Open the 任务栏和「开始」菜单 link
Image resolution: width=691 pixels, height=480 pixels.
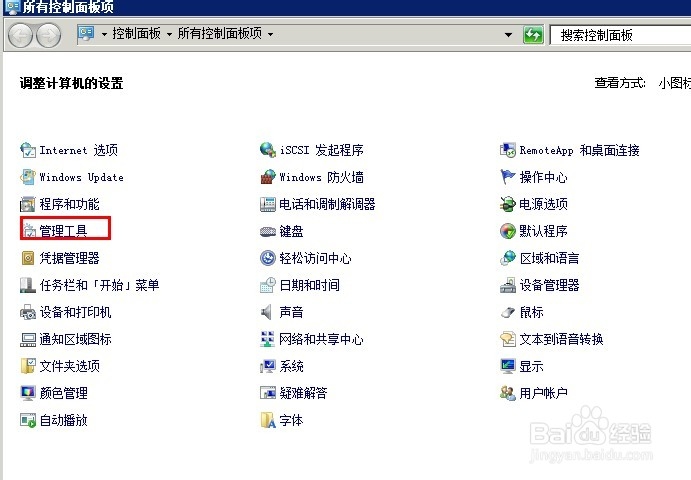point(99,285)
